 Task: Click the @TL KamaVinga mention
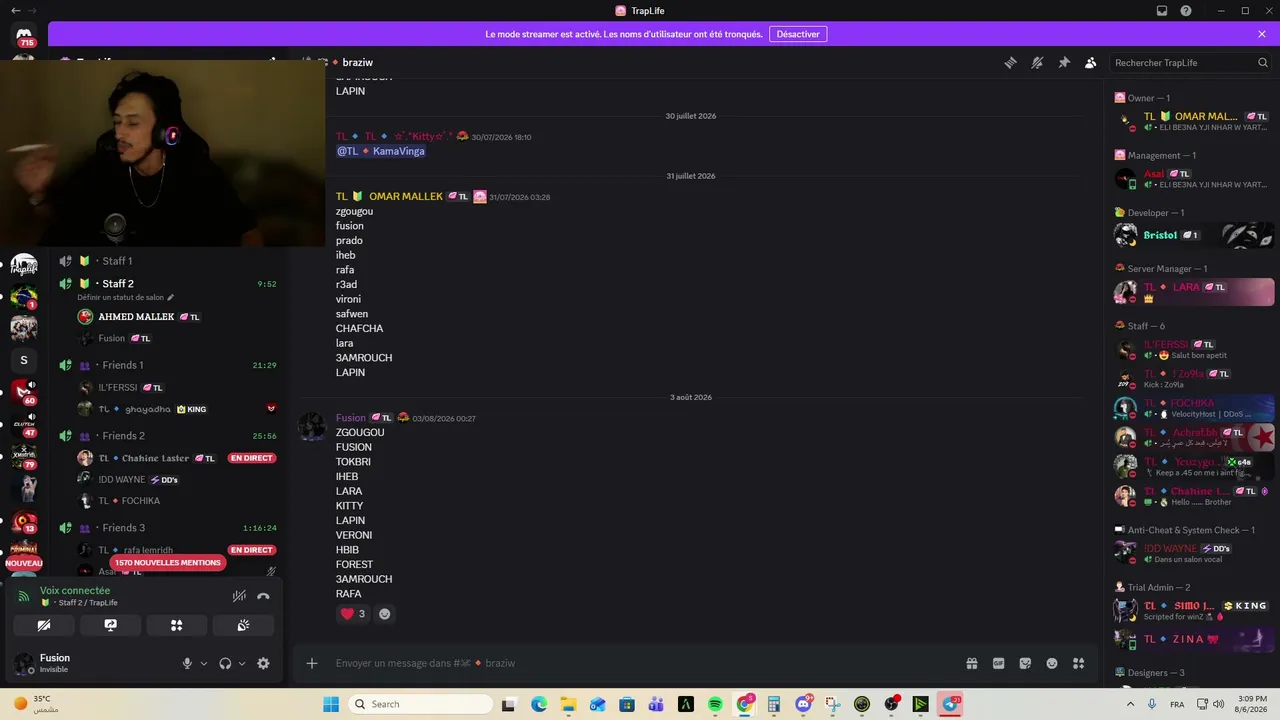pyautogui.click(x=380, y=151)
